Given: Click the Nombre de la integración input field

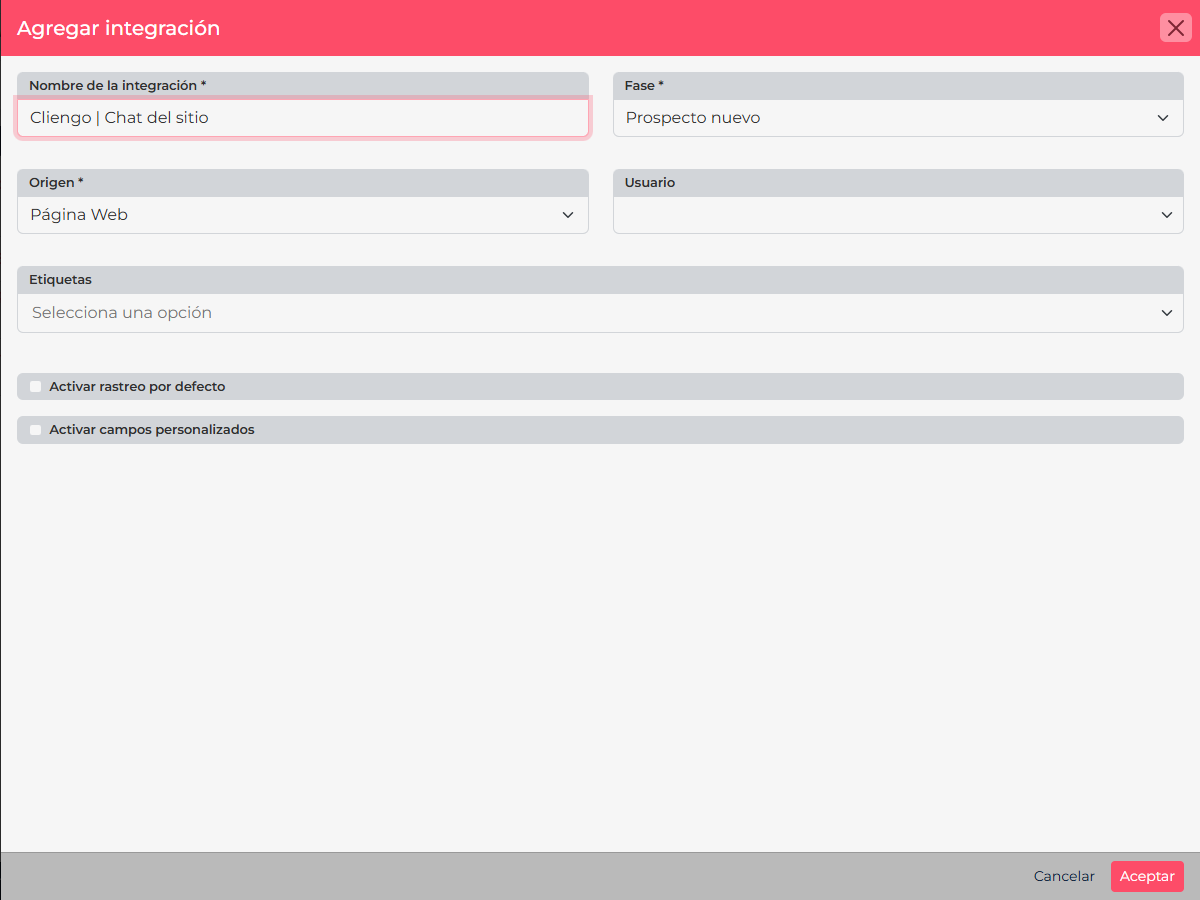Looking at the screenshot, I should pos(303,118).
